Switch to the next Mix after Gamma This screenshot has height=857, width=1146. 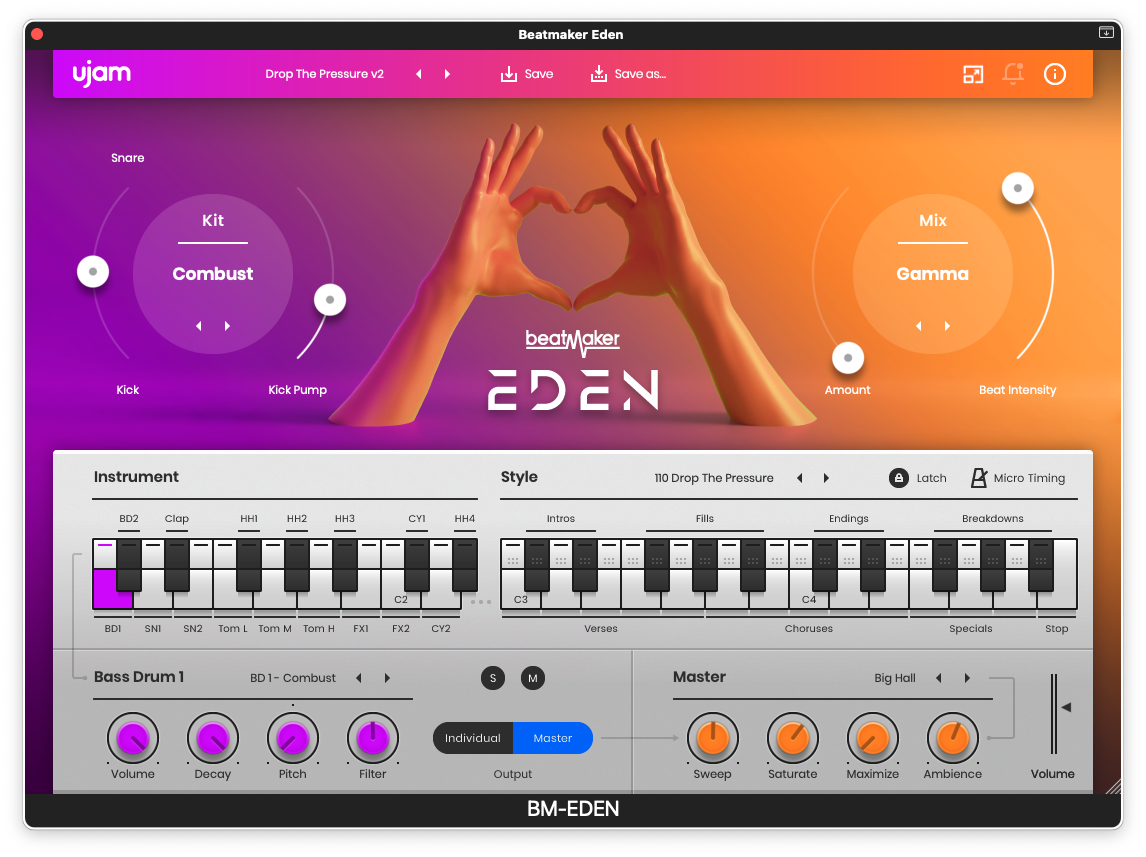(x=947, y=326)
